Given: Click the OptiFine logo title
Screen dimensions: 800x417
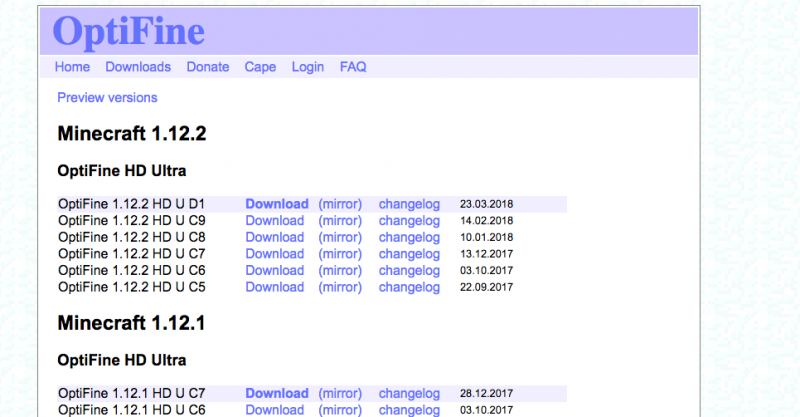Looking at the screenshot, I should click(x=129, y=32).
